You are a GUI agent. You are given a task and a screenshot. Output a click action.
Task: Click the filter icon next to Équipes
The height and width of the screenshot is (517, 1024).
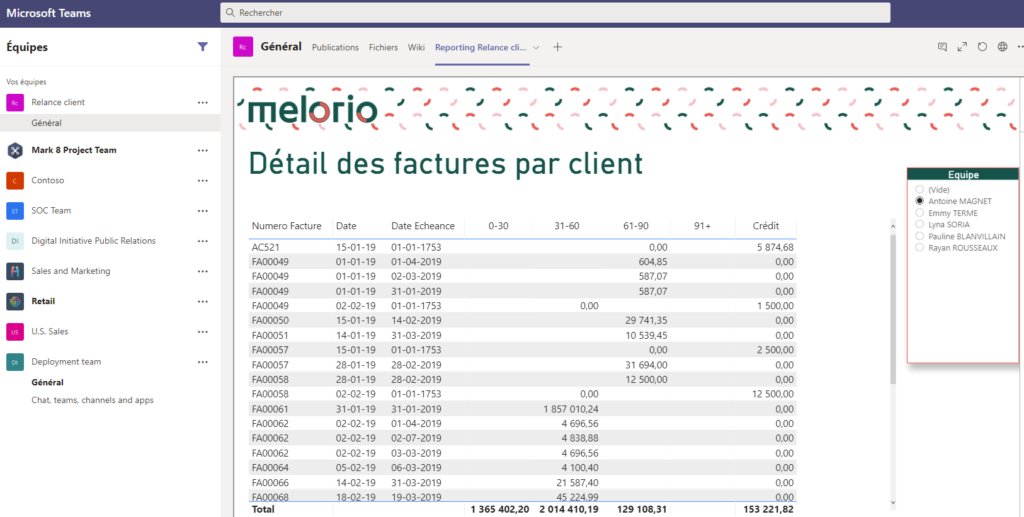click(203, 46)
